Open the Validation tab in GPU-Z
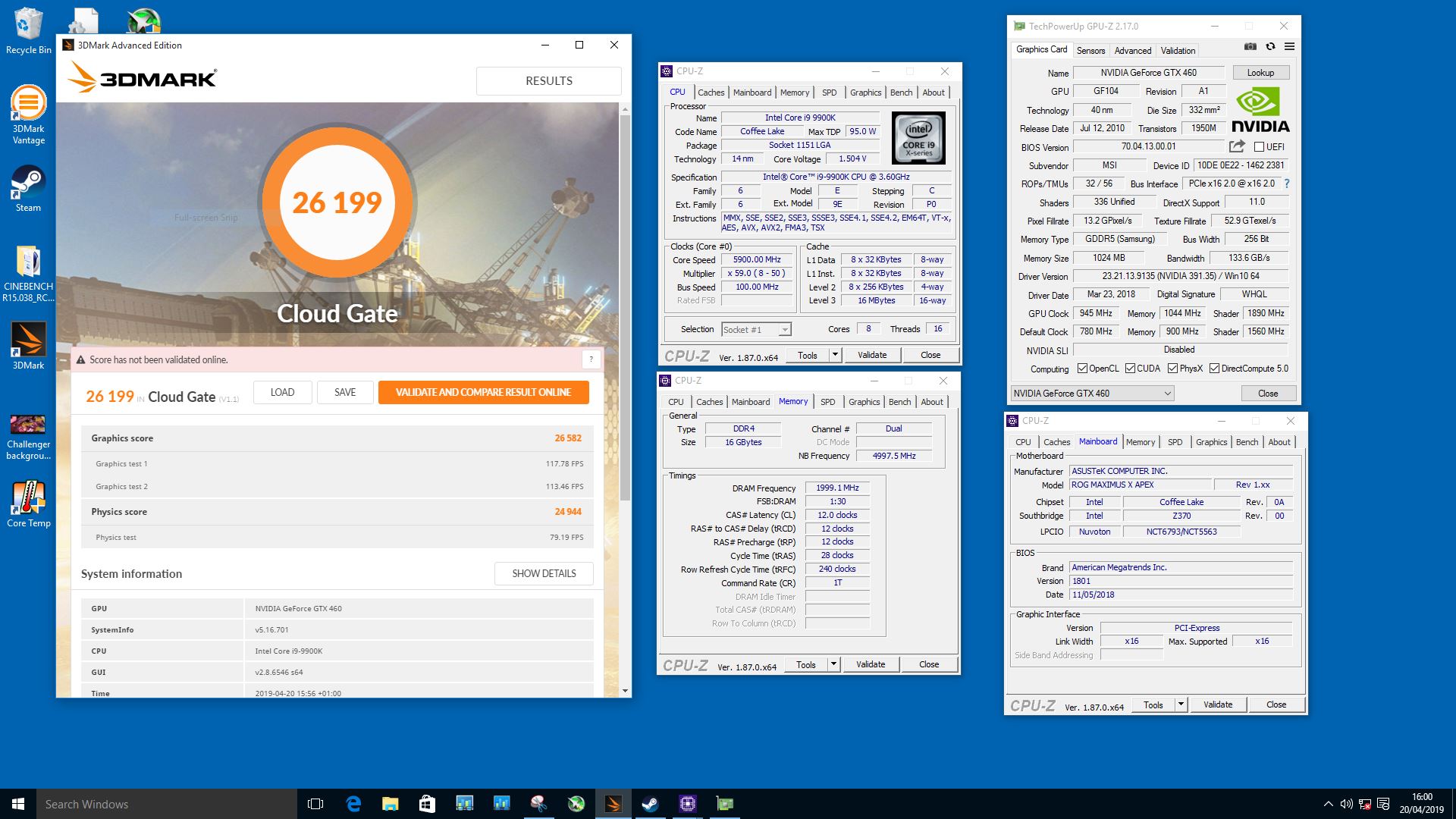Image resolution: width=1456 pixels, height=819 pixels. tap(1178, 51)
